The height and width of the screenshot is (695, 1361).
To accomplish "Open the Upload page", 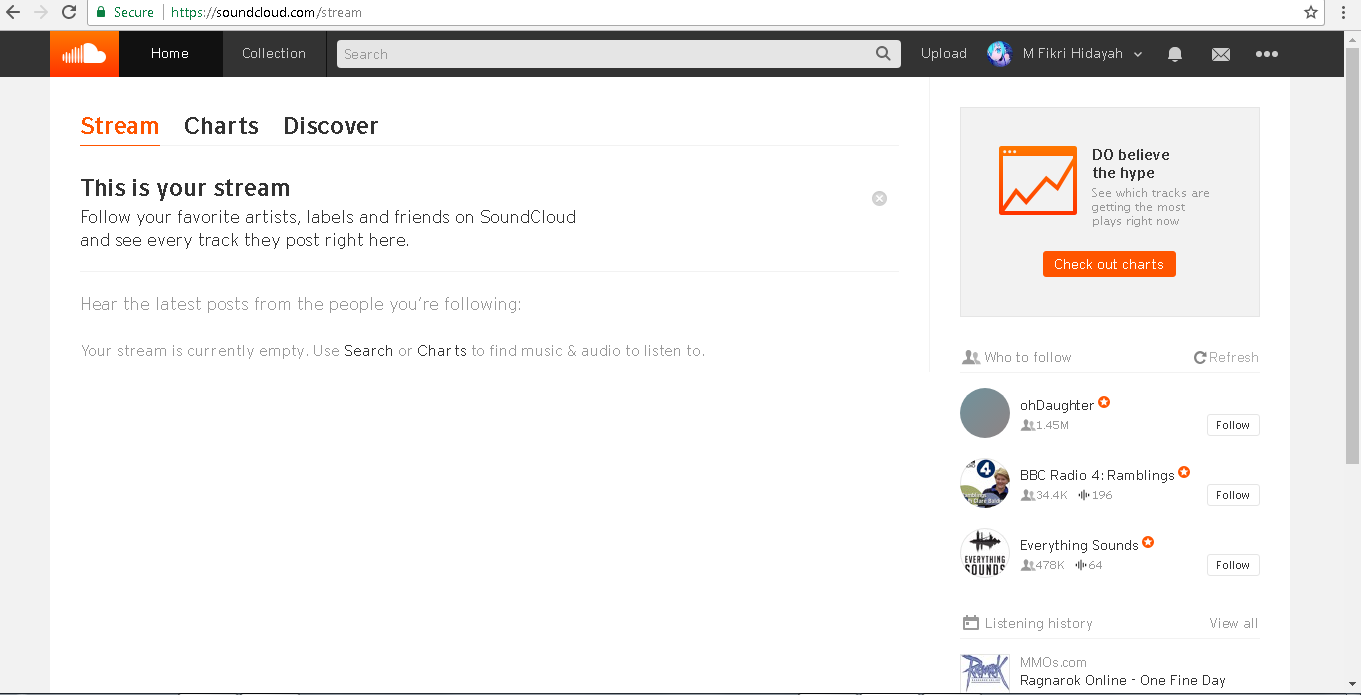I will [944, 54].
